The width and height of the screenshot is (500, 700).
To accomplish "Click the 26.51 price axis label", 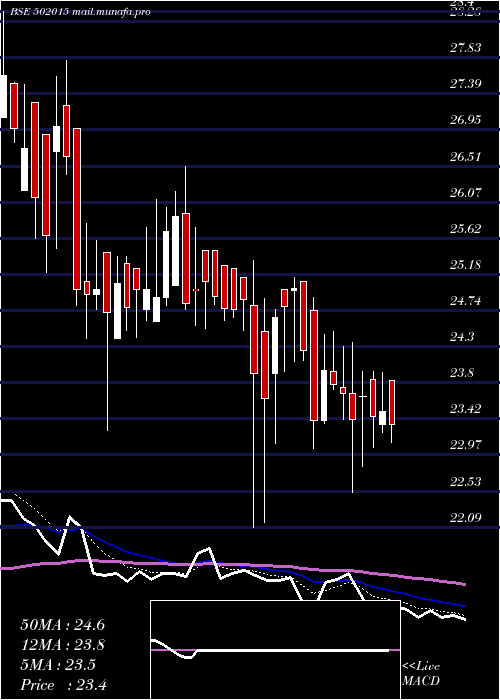I will (x=465, y=156).
